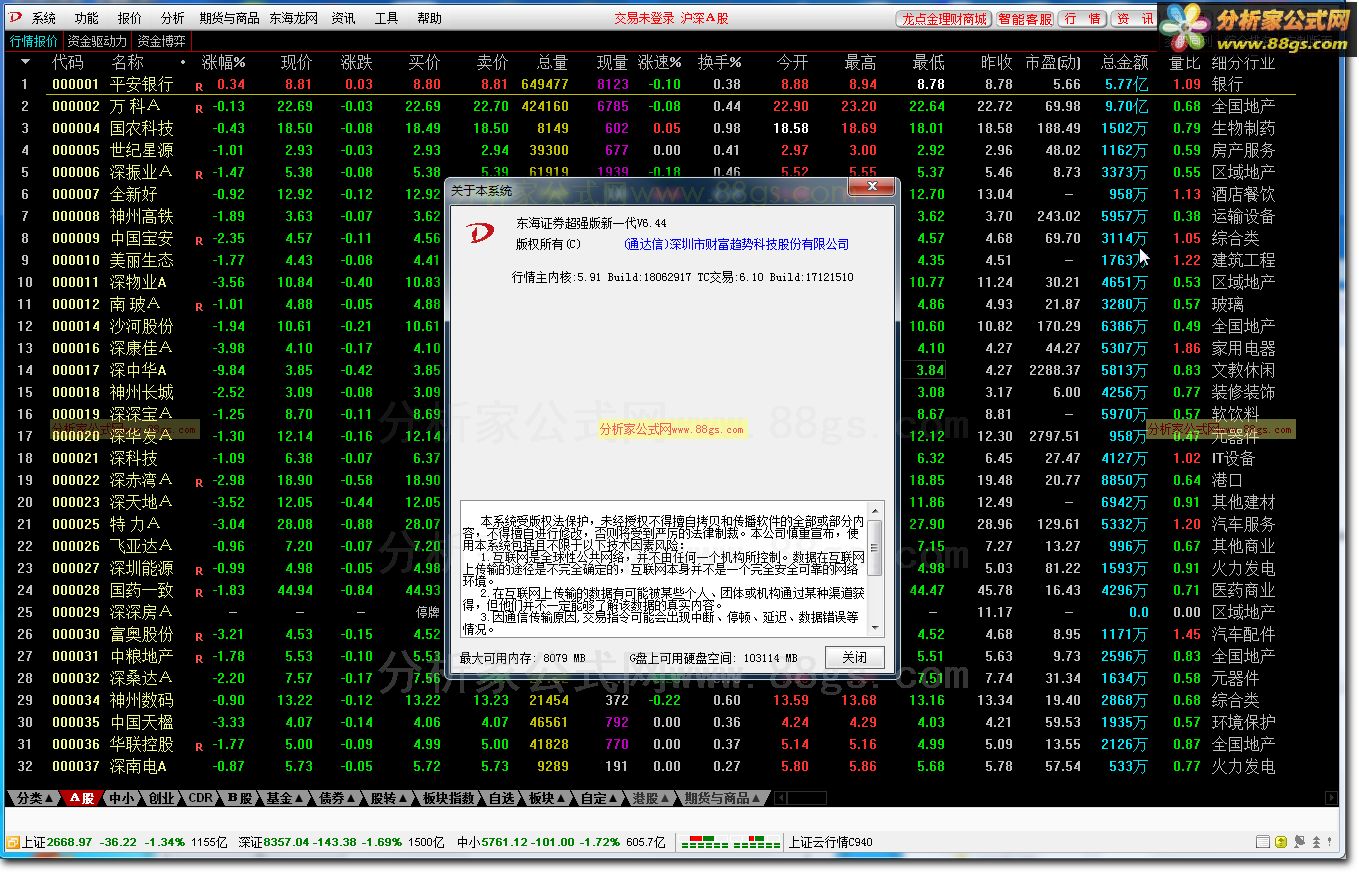Select the 华联控股 stock name

[x=141, y=744]
